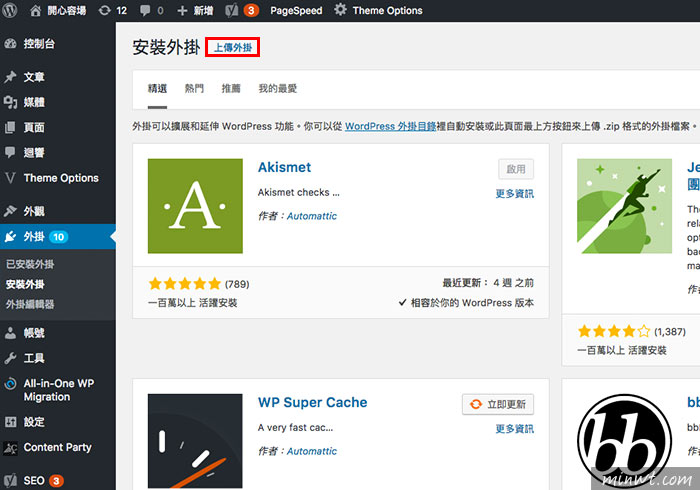Click the 帳號 user icon
This screenshot has width=700, height=490.
click(x=10, y=333)
